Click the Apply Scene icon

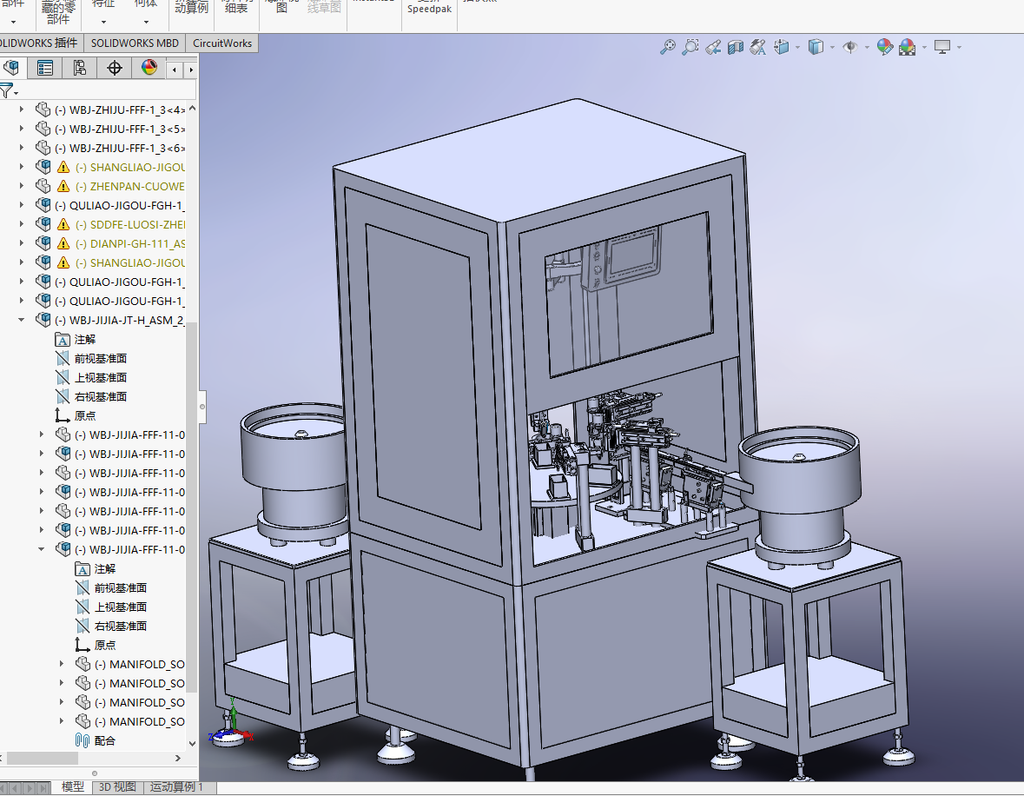click(907, 47)
